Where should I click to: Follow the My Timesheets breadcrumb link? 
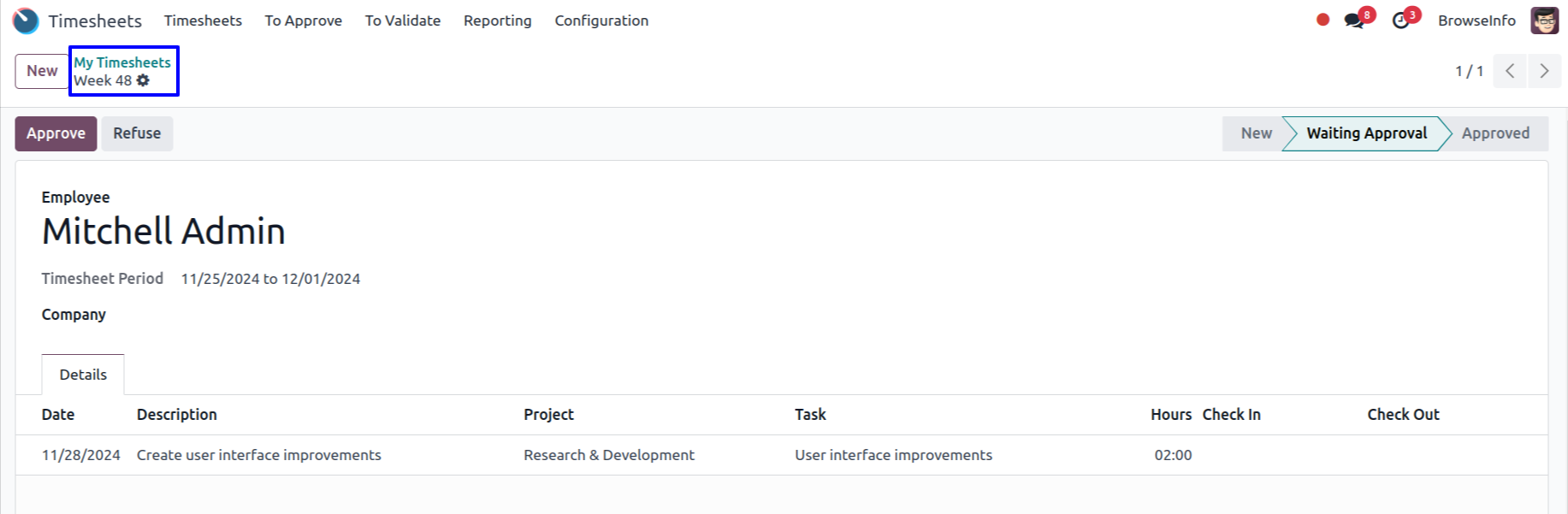(122, 62)
